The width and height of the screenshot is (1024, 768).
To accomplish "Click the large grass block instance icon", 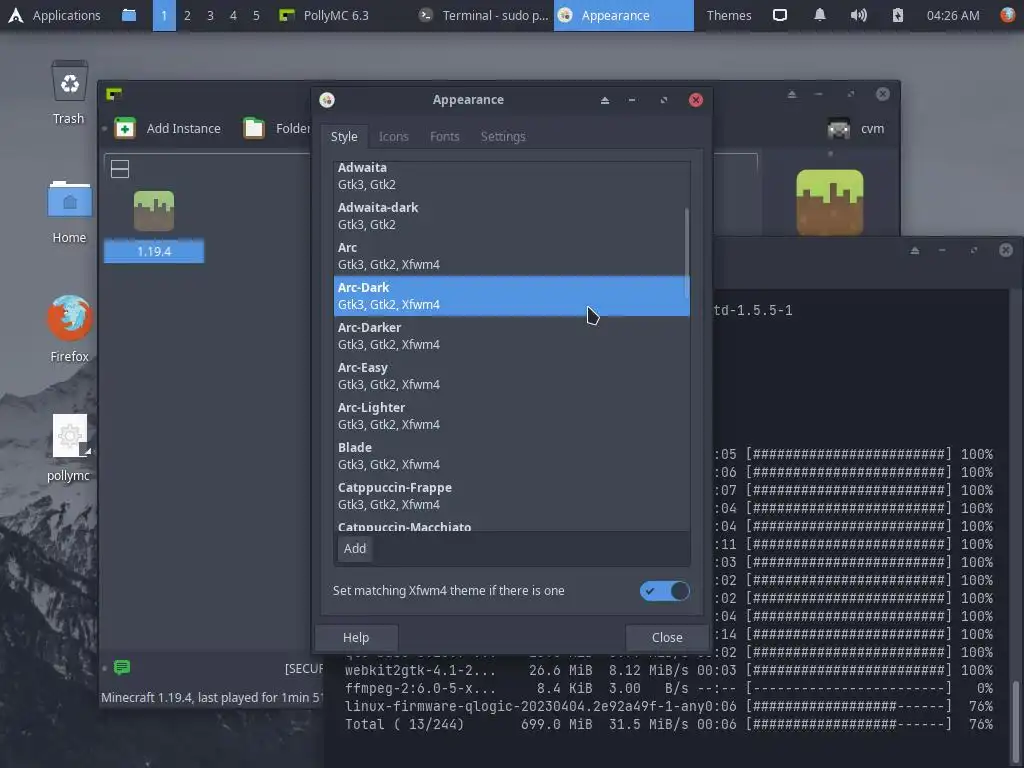I will coord(830,202).
